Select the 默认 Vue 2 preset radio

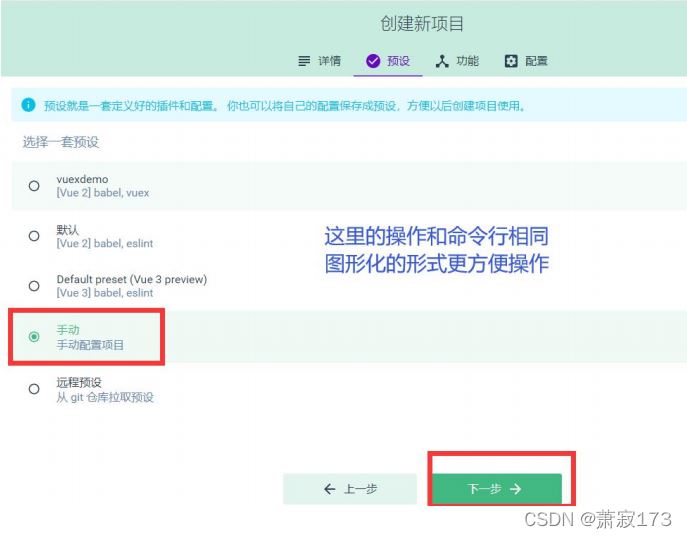tap(34, 236)
